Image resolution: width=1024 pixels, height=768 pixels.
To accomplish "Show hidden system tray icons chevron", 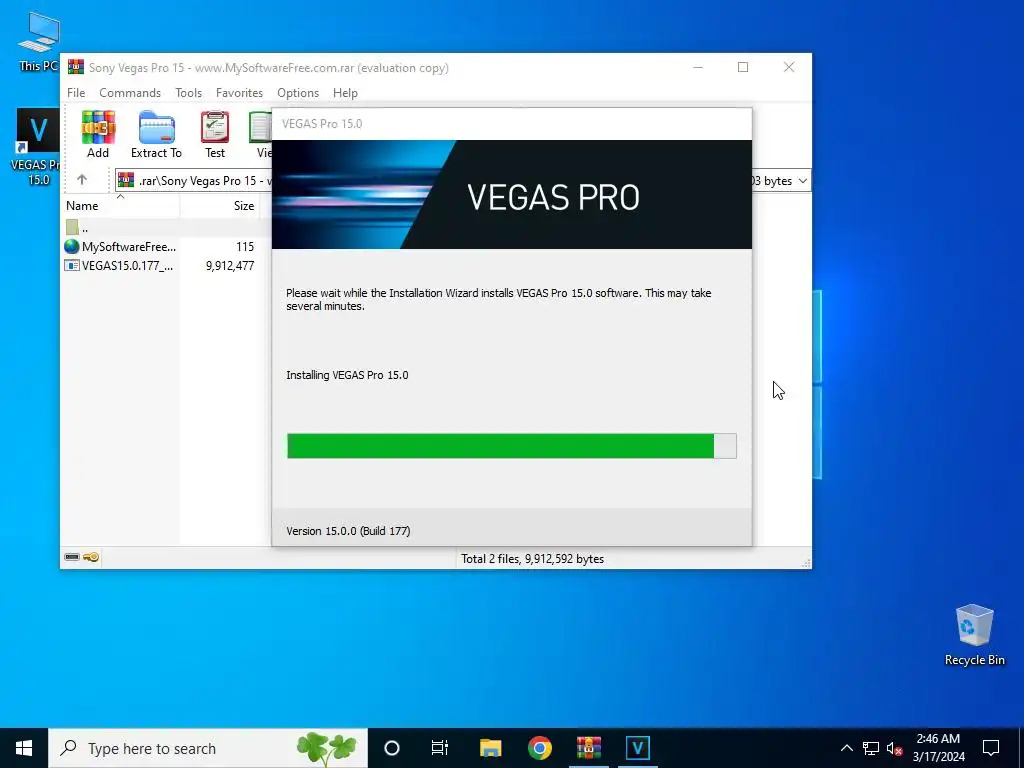I will 846,748.
